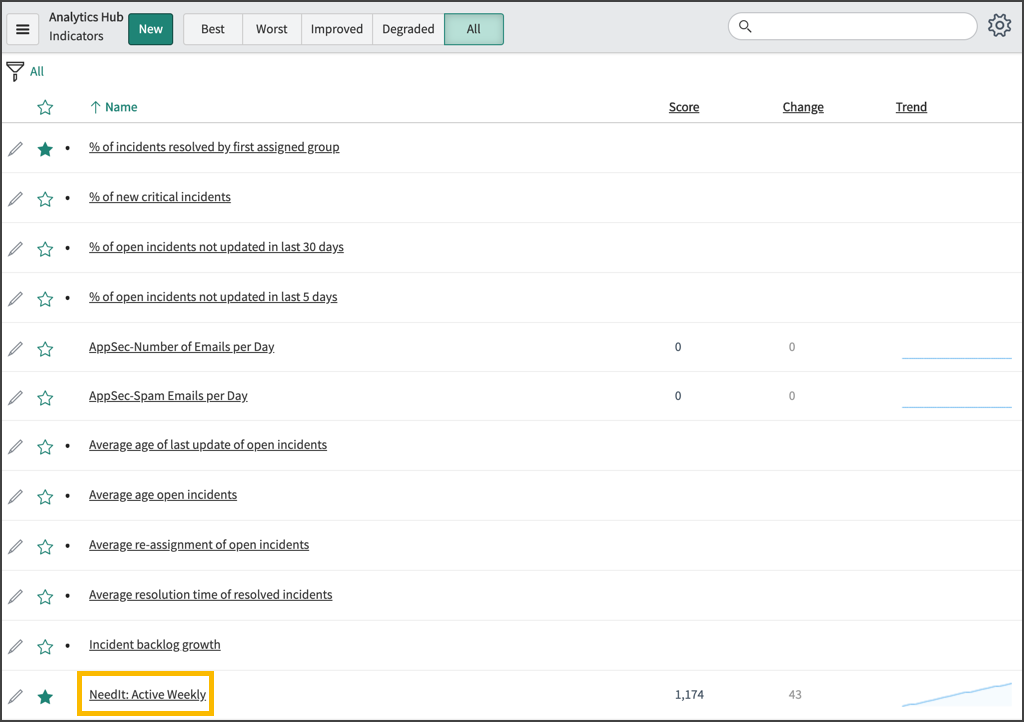Open Analytics Hub settings gear

tap(999, 25)
